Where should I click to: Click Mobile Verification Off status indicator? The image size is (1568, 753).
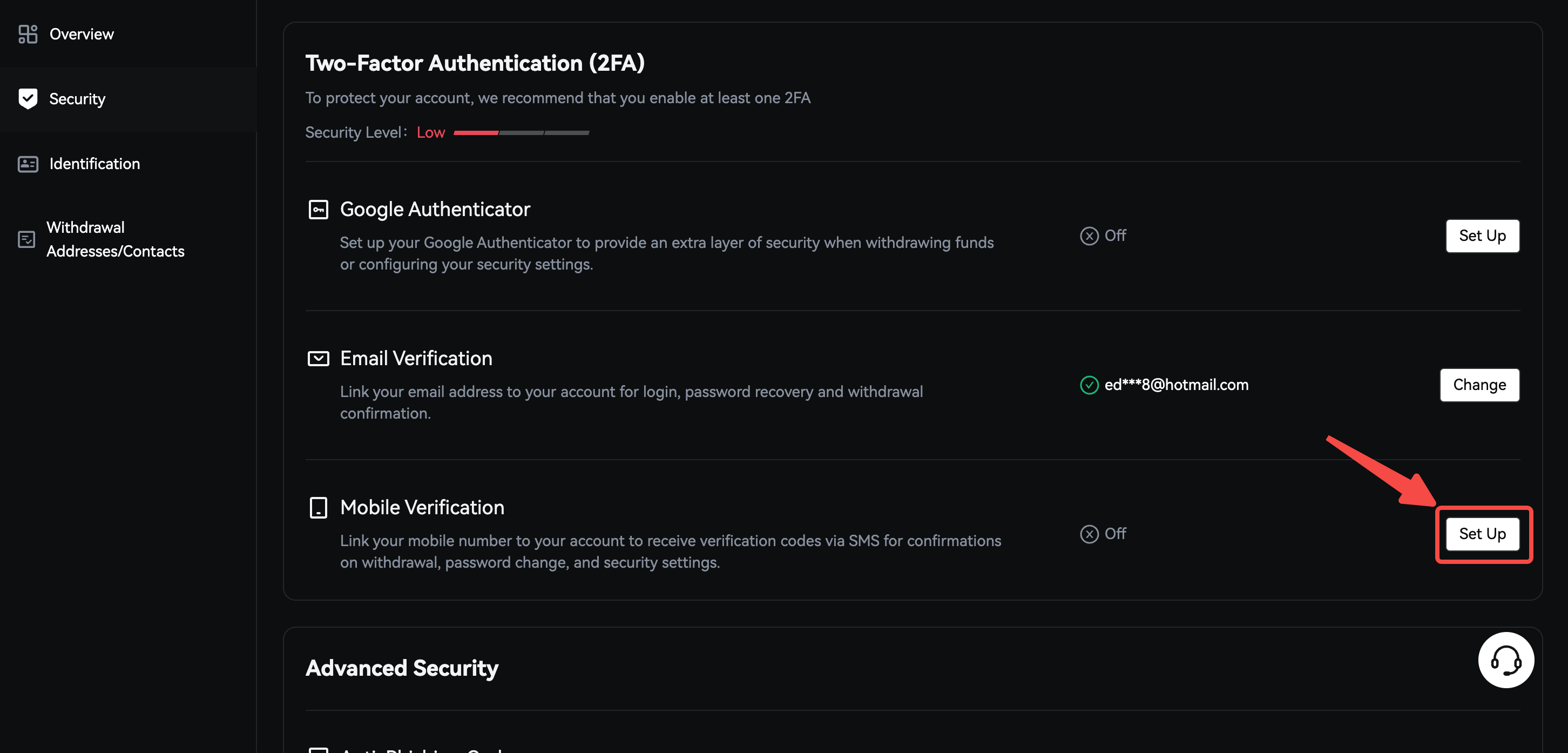tap(1103, 534)
